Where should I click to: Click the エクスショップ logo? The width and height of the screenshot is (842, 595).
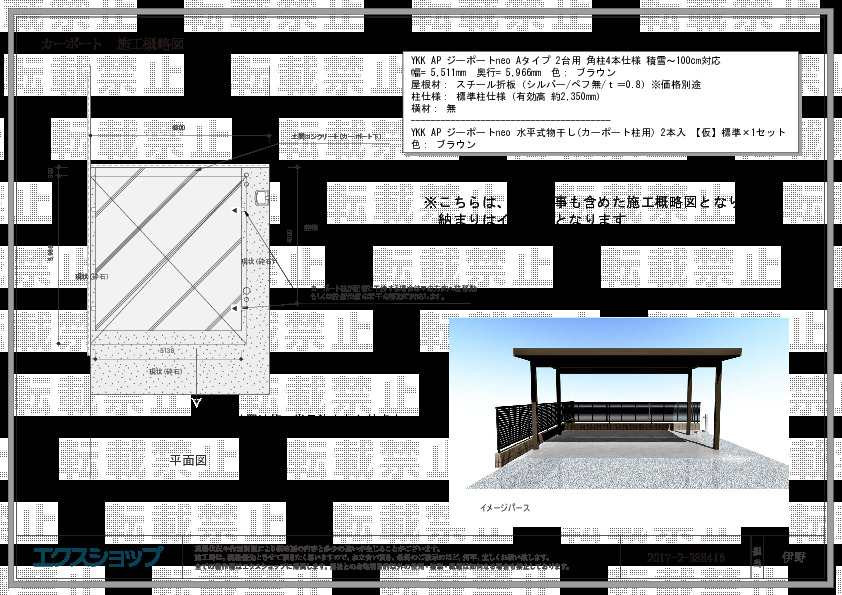click(x=97, y=557)
